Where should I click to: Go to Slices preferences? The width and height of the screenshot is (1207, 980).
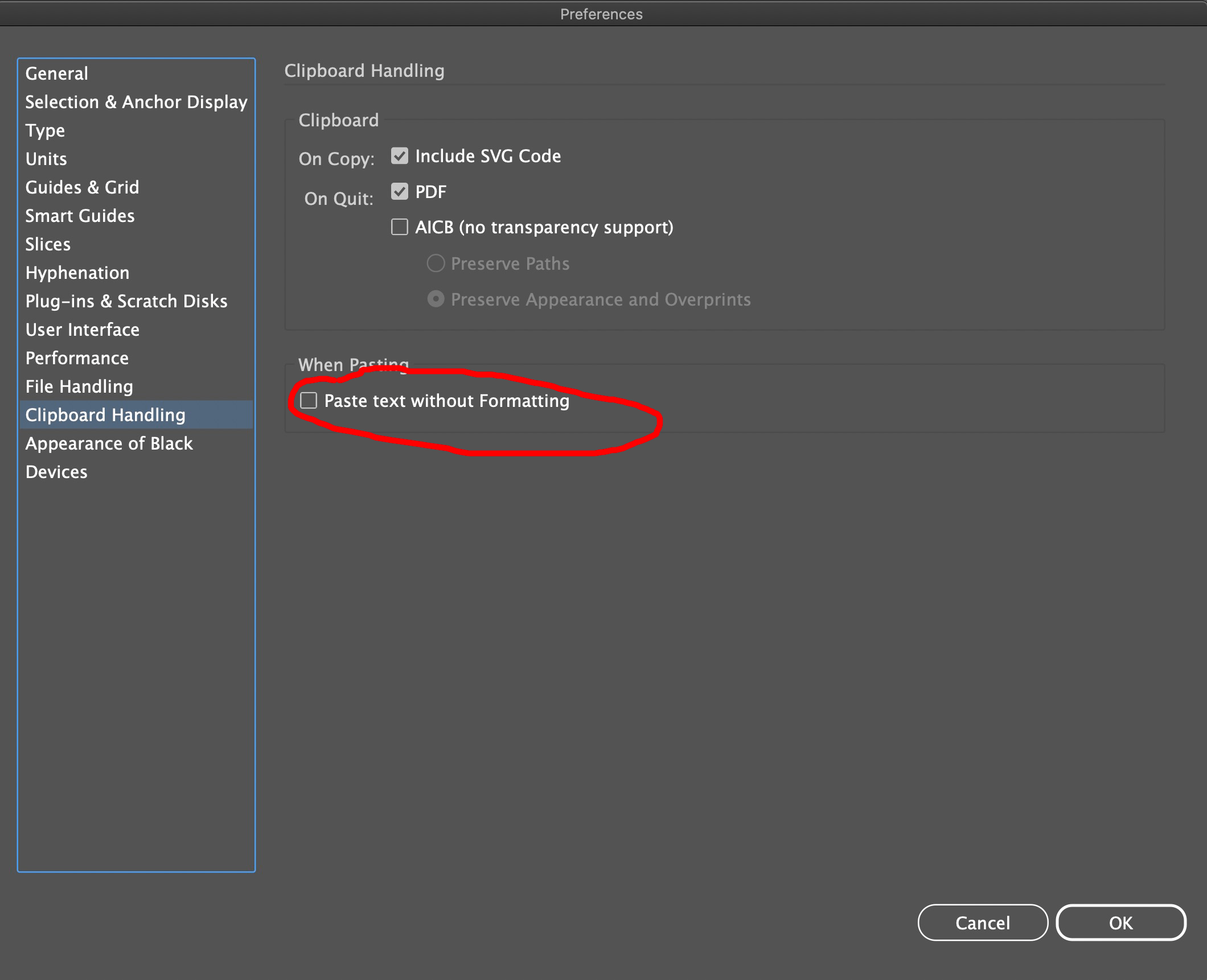coord(48,244)
